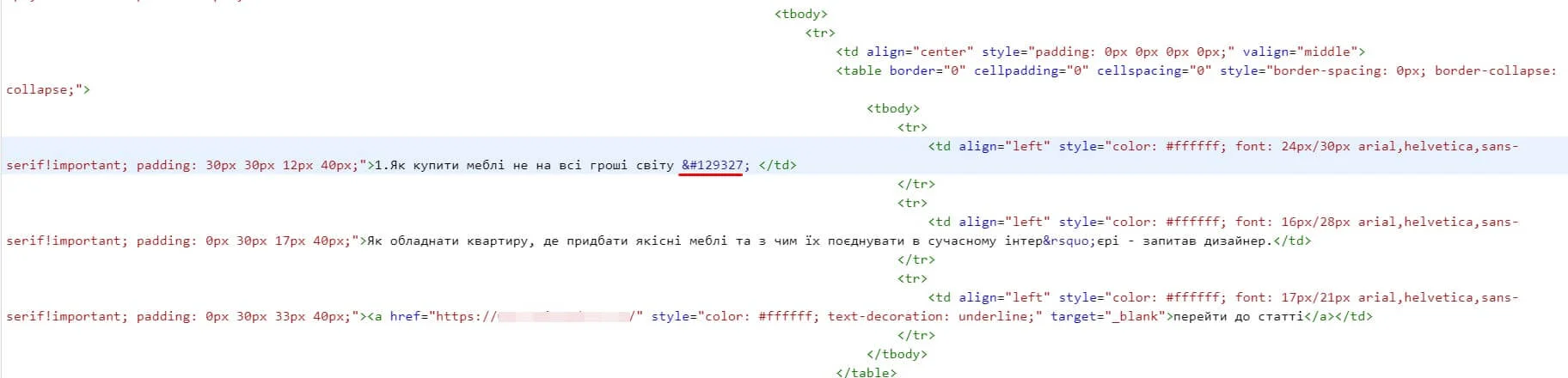Click the closing </tbody> tag
This screenshot has width=1568, height=378.
(x=897, y=354)
